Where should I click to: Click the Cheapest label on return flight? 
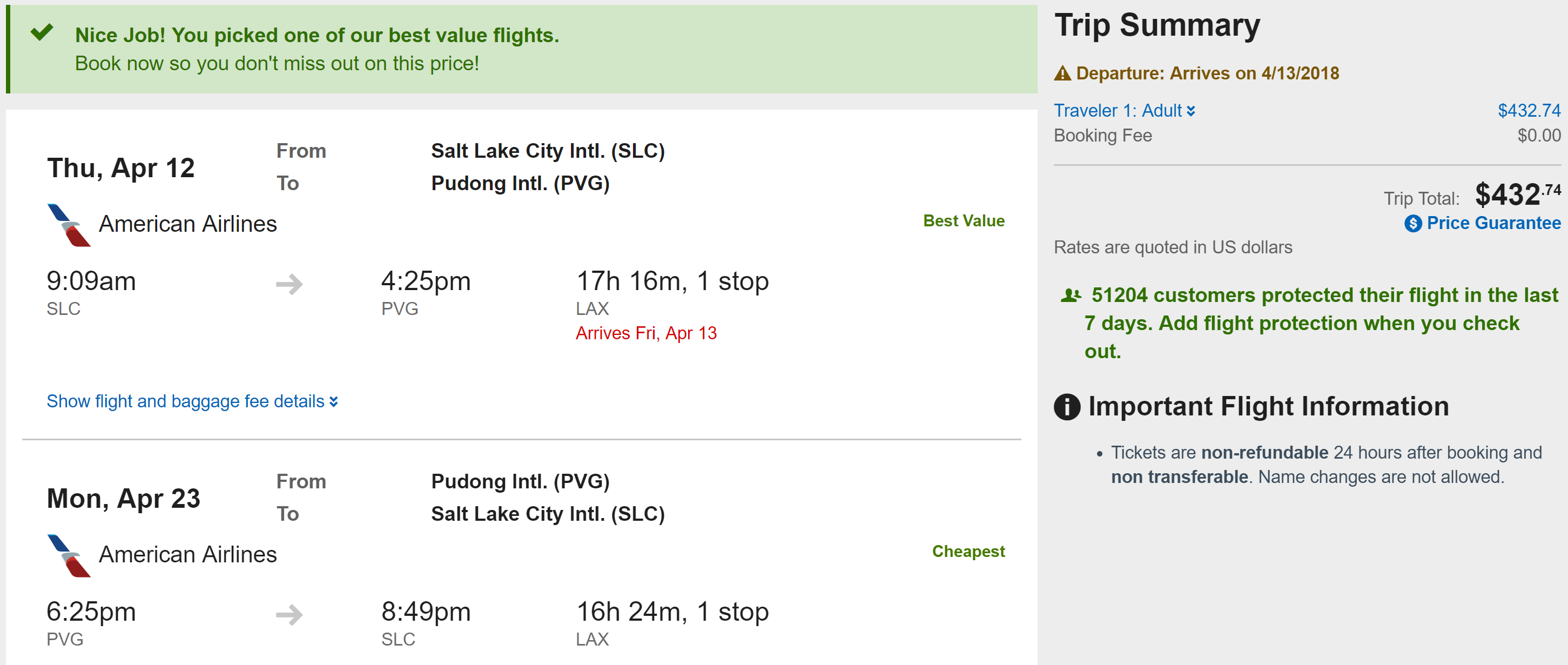pyautogui.click(x=968, y=552)
